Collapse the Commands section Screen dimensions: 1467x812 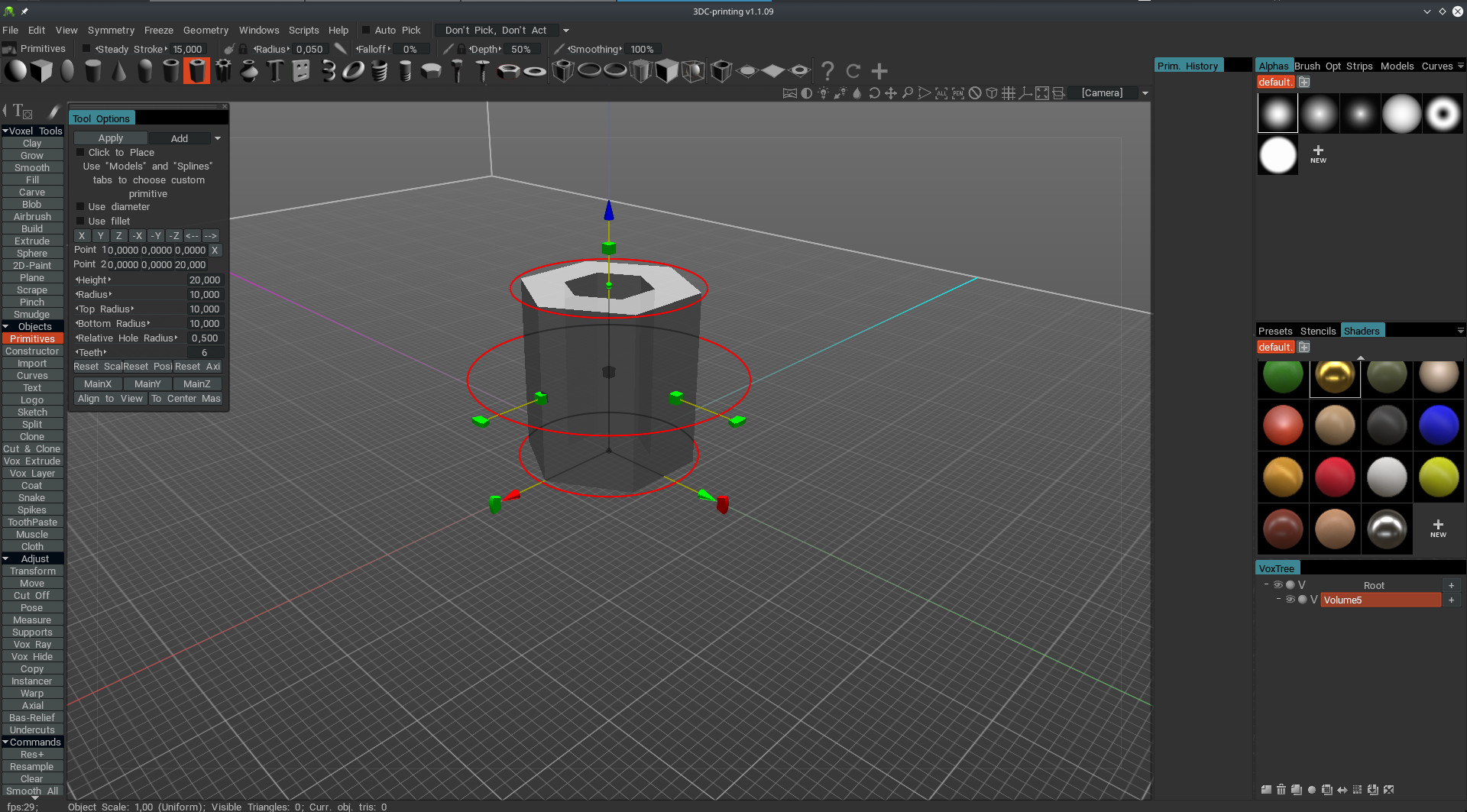coord(5,742)
